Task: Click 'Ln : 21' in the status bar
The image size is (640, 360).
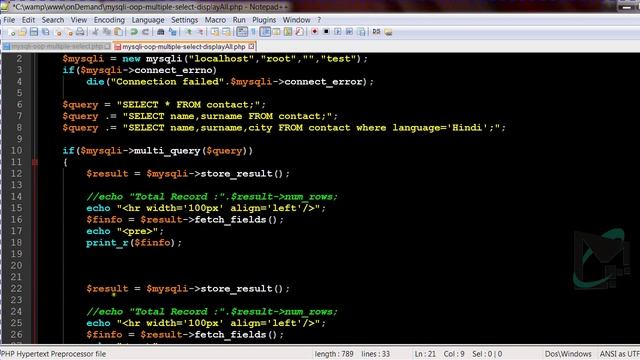Action: coord(425,354)
